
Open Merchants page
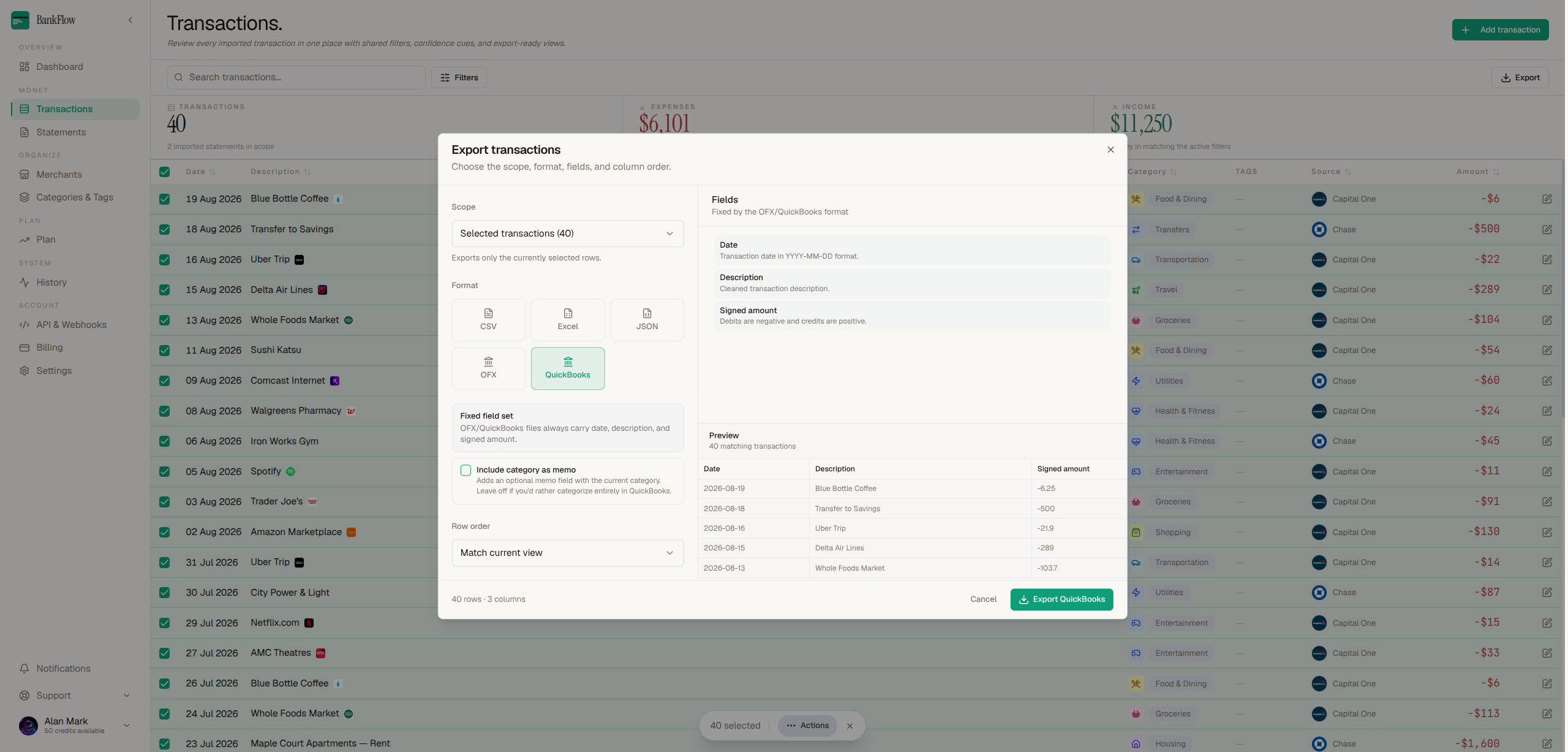(x=75, y=175)
